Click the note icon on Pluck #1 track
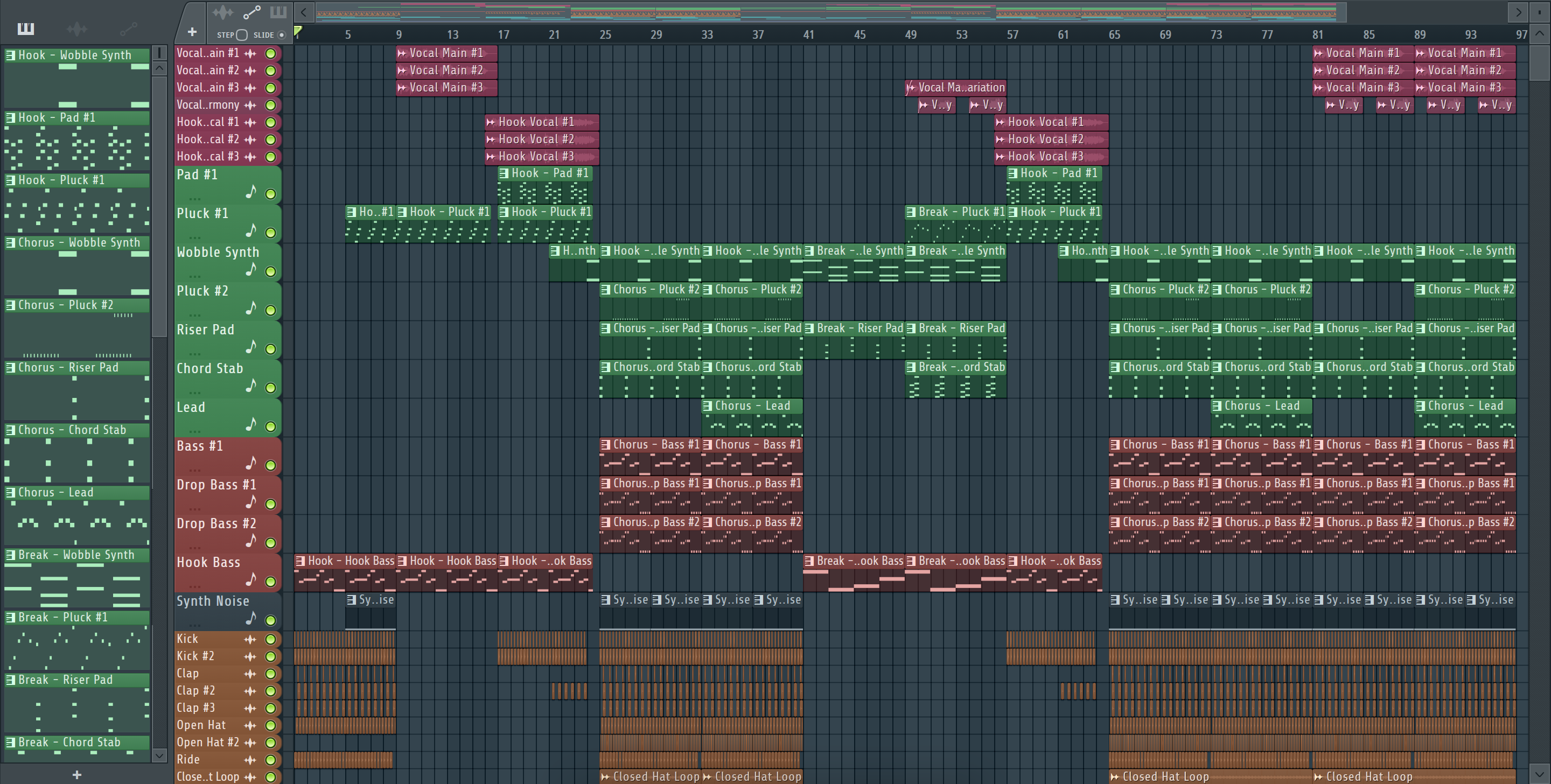Viewport: 1551px width, 784px height. [251, 230]
